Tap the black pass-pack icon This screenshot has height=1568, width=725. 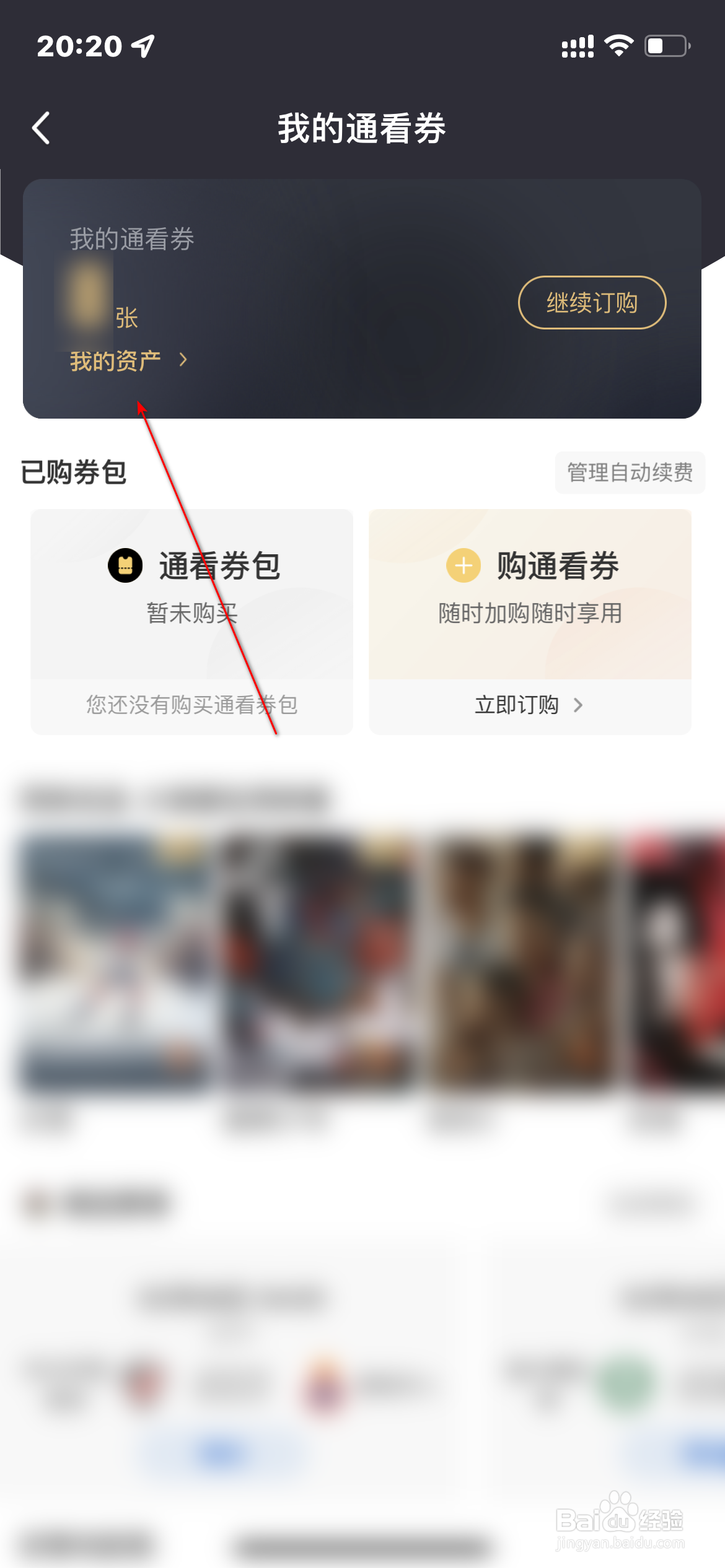[x=125, y=565]
